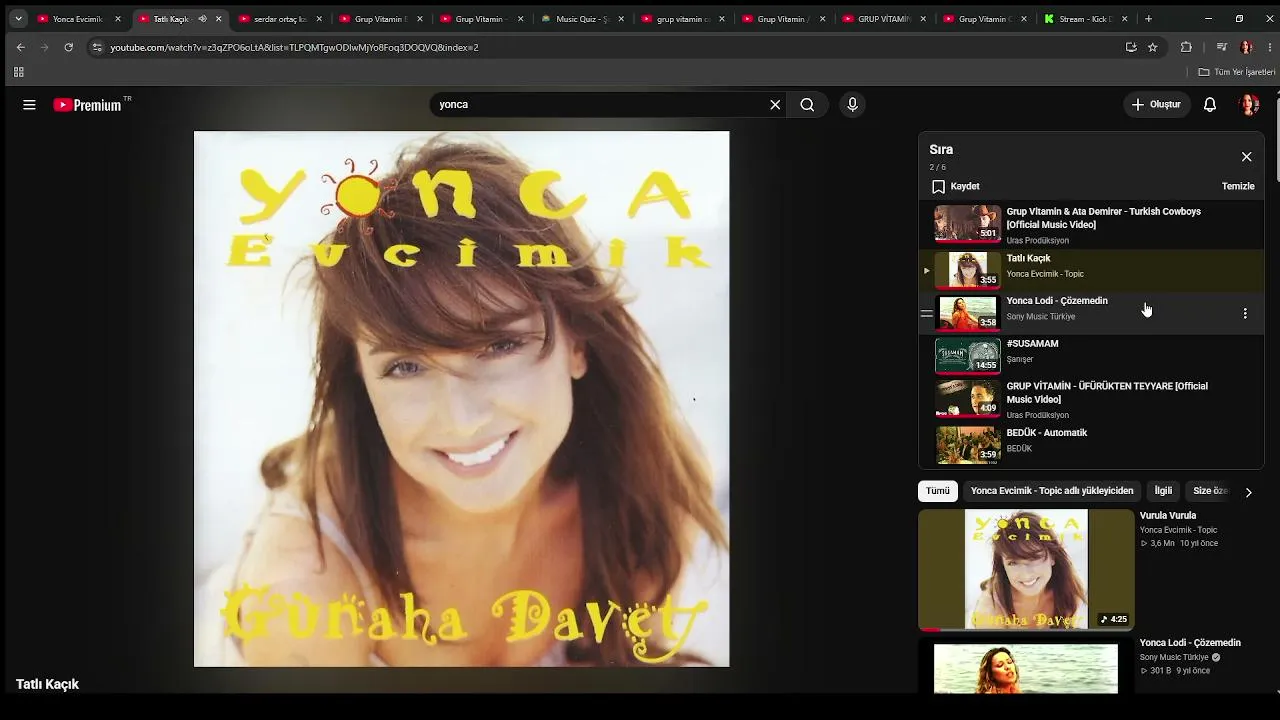1280x720 pixels.
Task: Reload the current page
Action: 68,47
